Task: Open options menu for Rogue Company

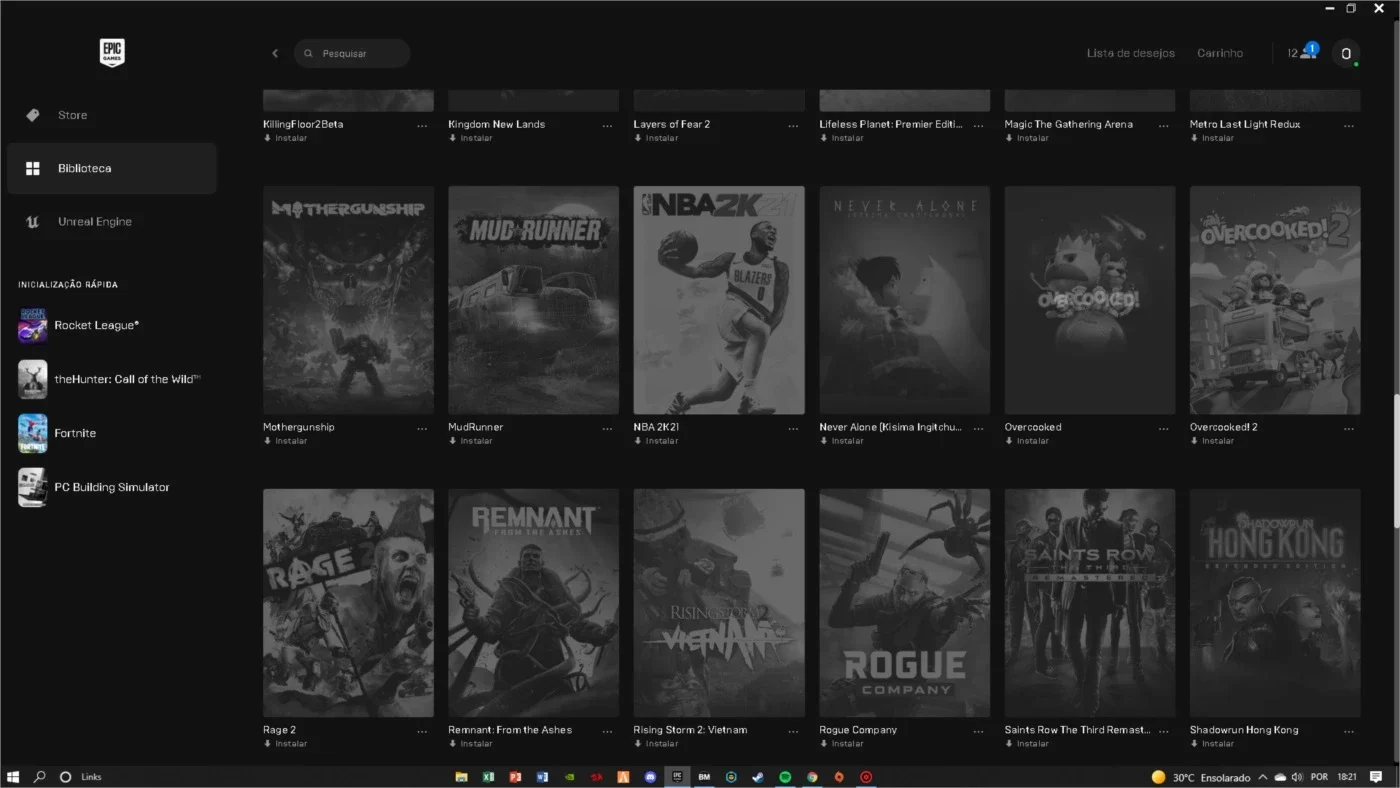Action: [x=978, y=731]
